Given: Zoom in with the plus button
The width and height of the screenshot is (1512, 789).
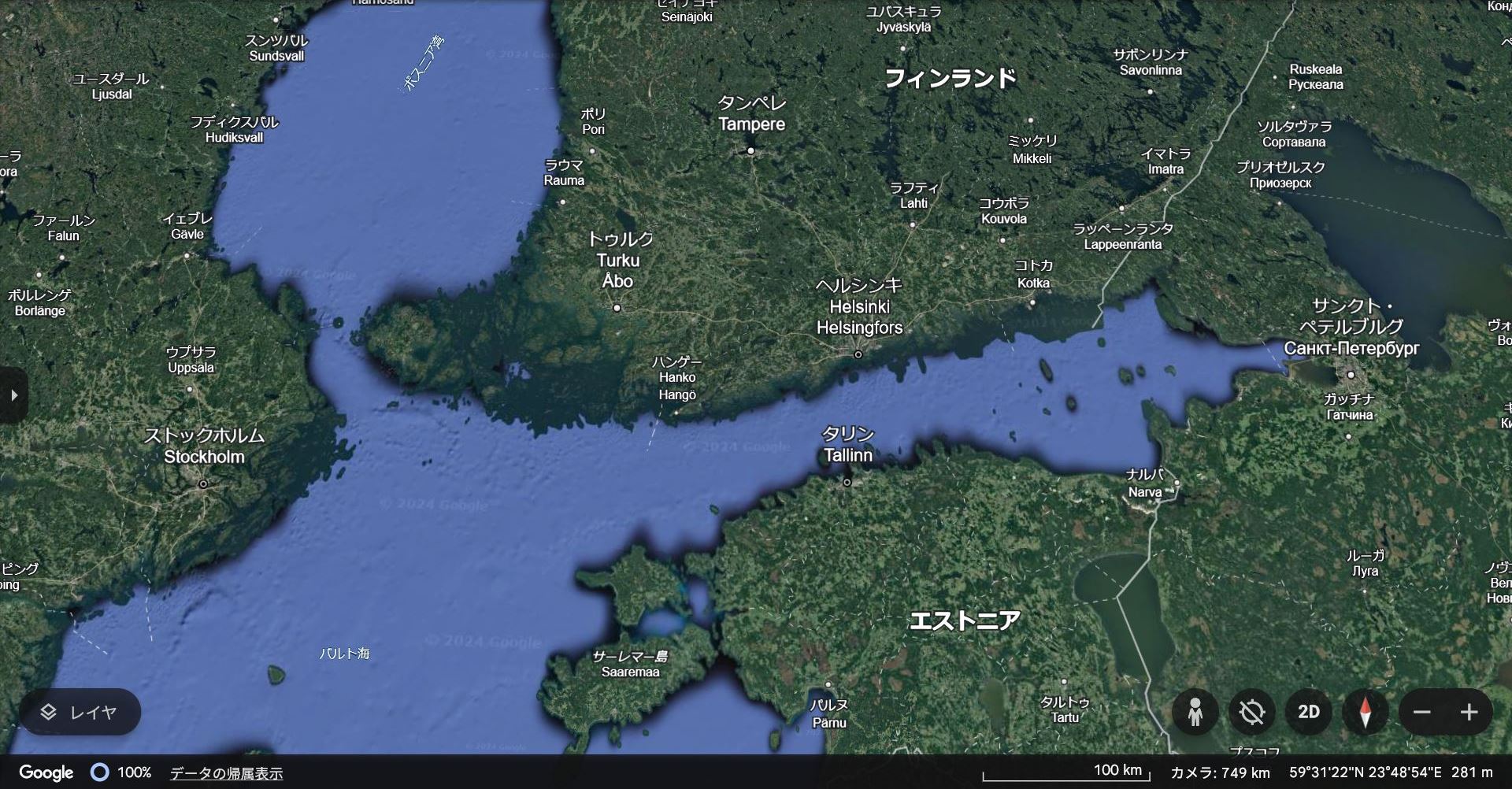Looking at the screenshot, I should click(x=1469, y=713).
